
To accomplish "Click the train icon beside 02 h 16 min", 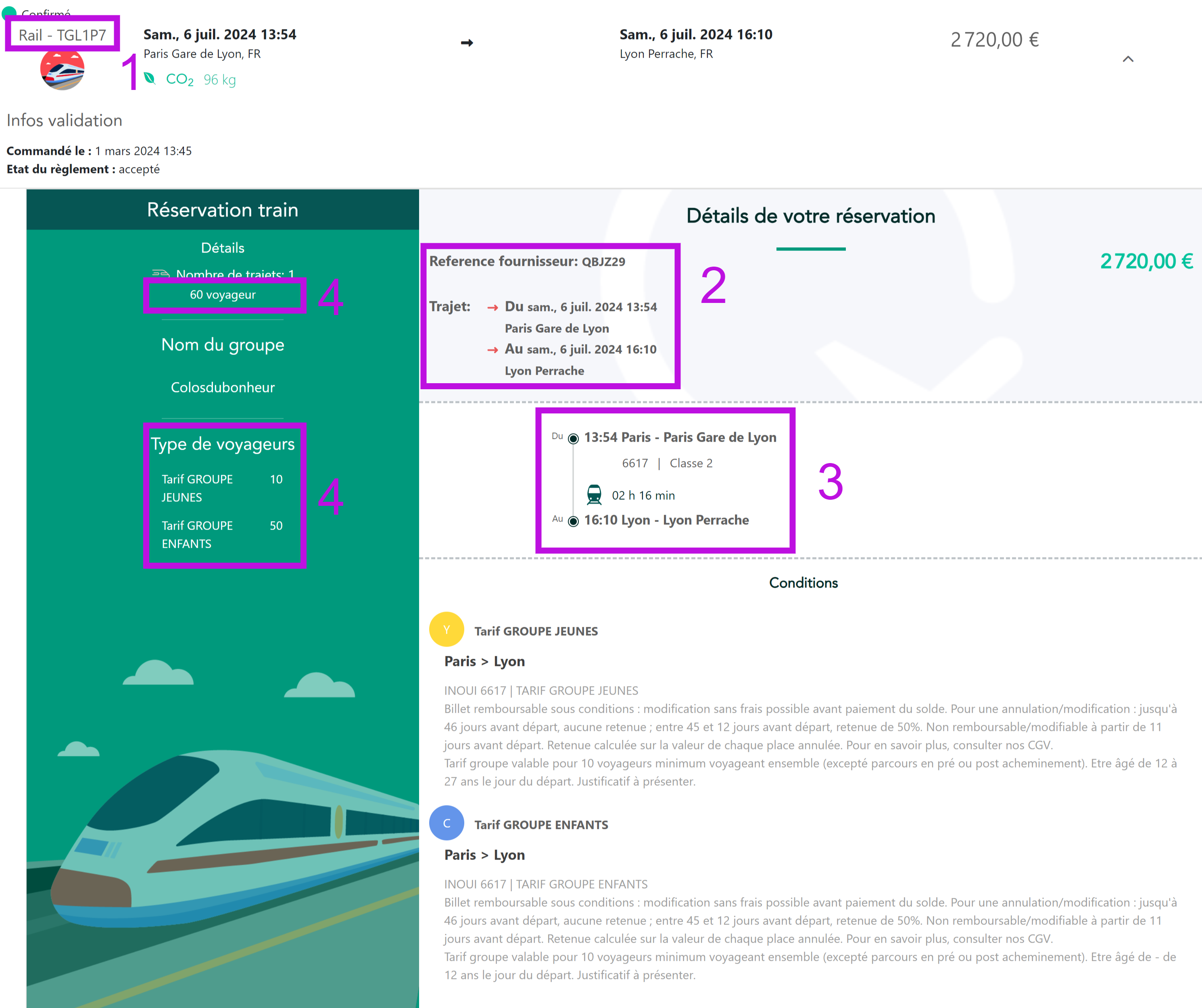I will [594, 495].
